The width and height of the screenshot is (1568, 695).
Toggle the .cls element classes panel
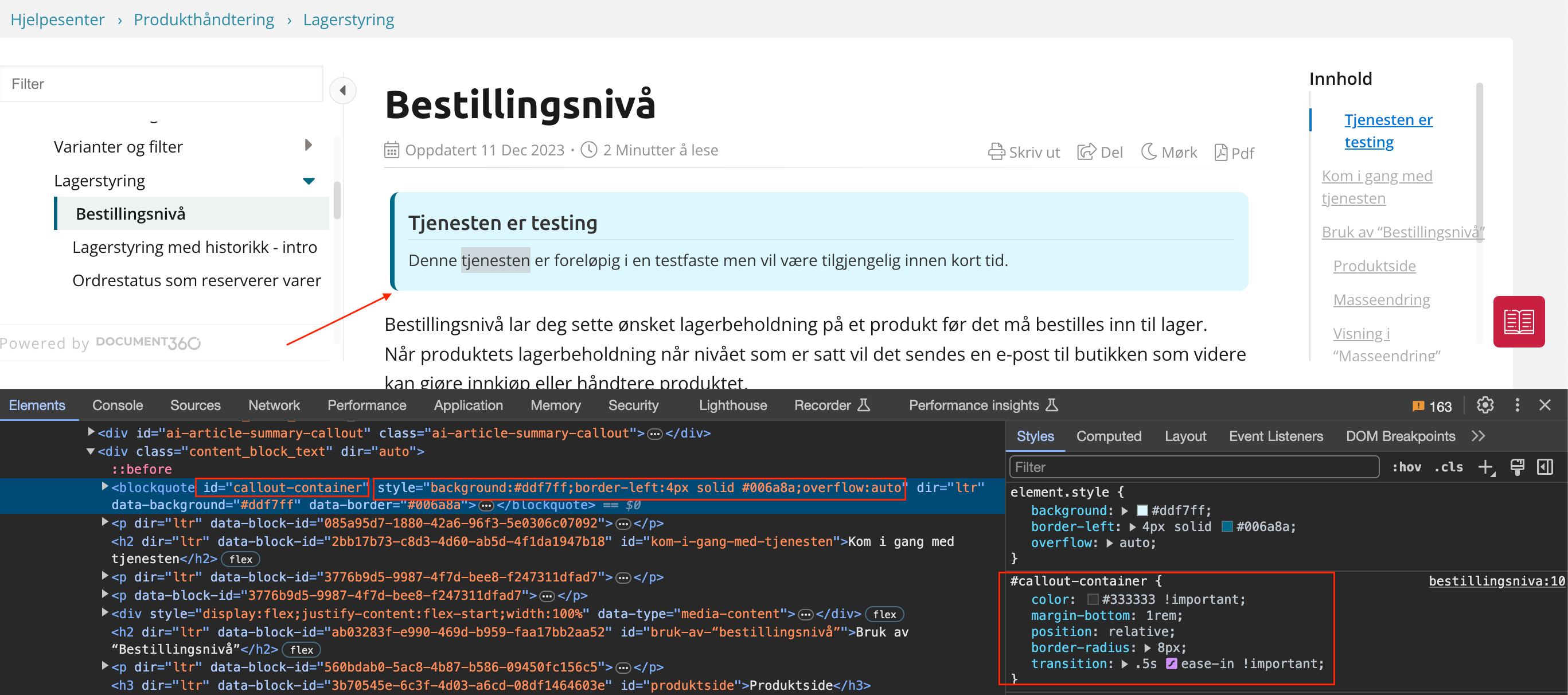(x=1448, y=467)
